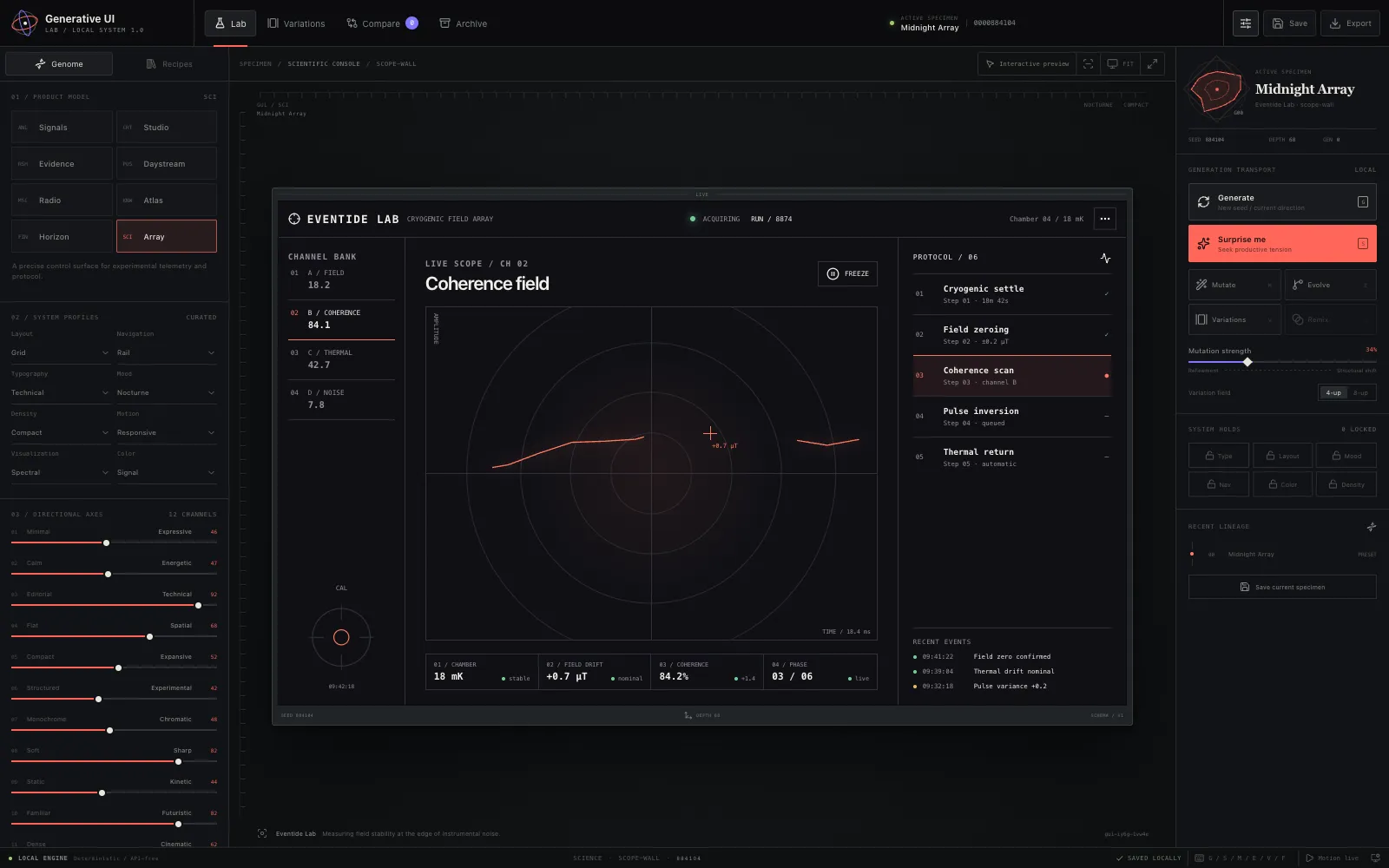The height and width of the screenshot is (868, 1389).
Task: Select the Coherence scan protocol step
Action: click(1012, 376)
